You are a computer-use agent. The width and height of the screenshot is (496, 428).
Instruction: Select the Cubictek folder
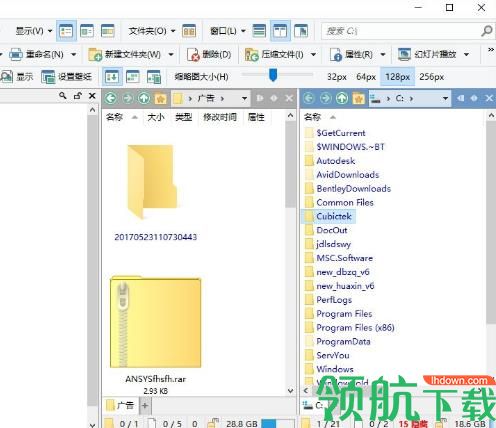tap(328, 216)
